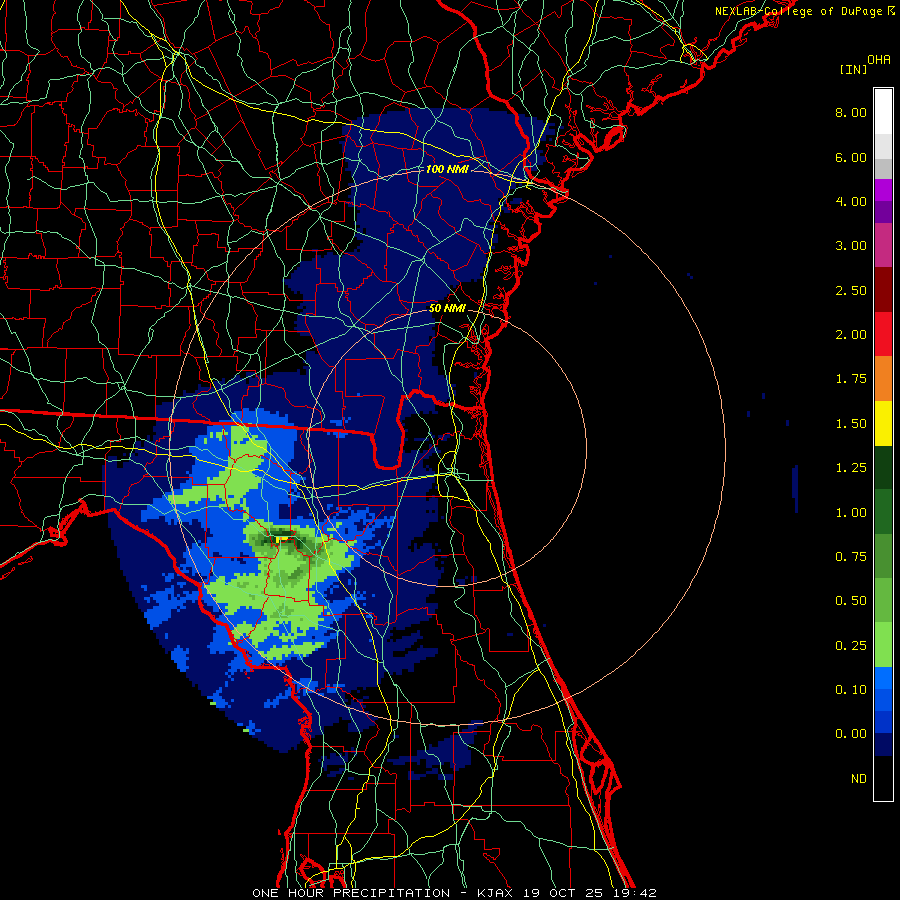Click the 100 NMI range ring label
The image size is (900, 900).
(x=447, y=169)
